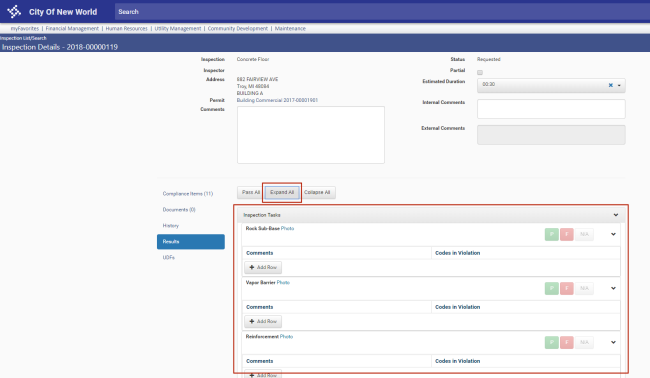Toggle the Partial checkbox

480,73
